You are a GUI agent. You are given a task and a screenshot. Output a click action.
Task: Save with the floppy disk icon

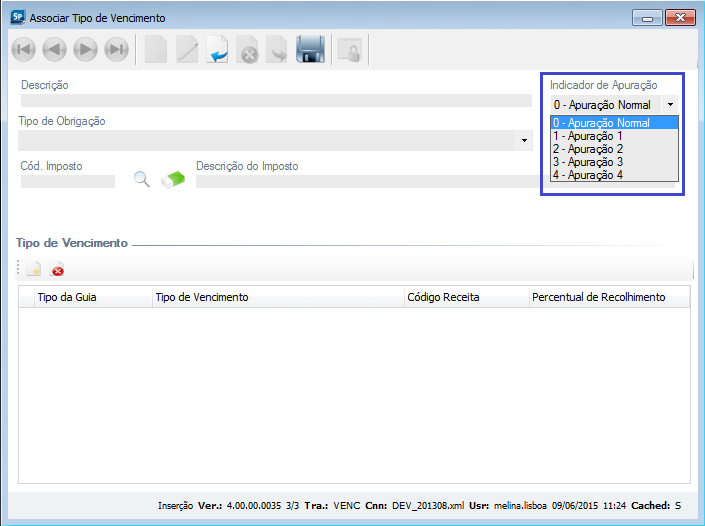[310, 49]
